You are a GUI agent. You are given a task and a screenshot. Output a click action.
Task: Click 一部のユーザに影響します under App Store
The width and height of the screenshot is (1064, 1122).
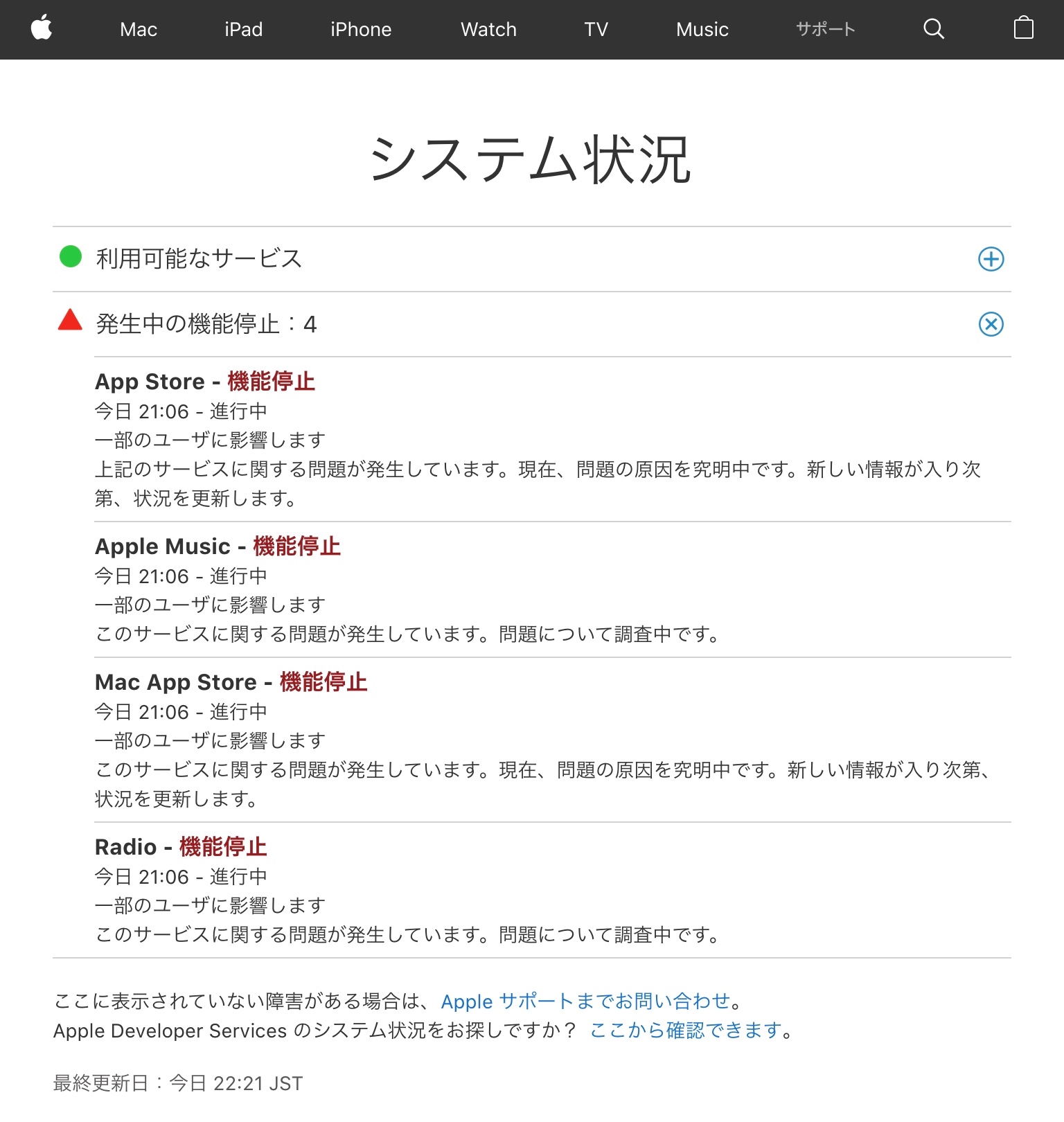click(211, 440)
